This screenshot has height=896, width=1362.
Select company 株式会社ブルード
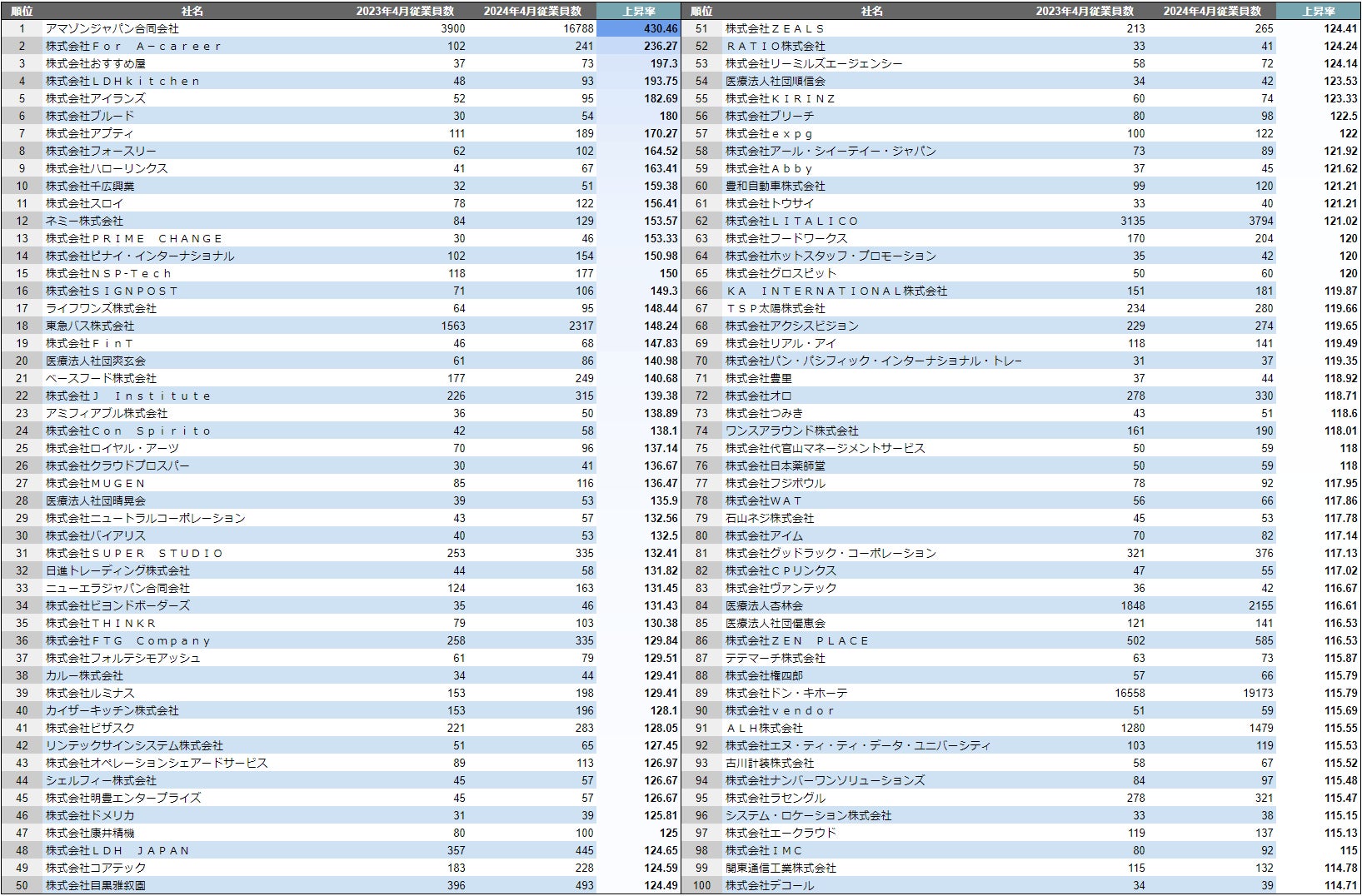pyautogui.click(x=90, y=116)
